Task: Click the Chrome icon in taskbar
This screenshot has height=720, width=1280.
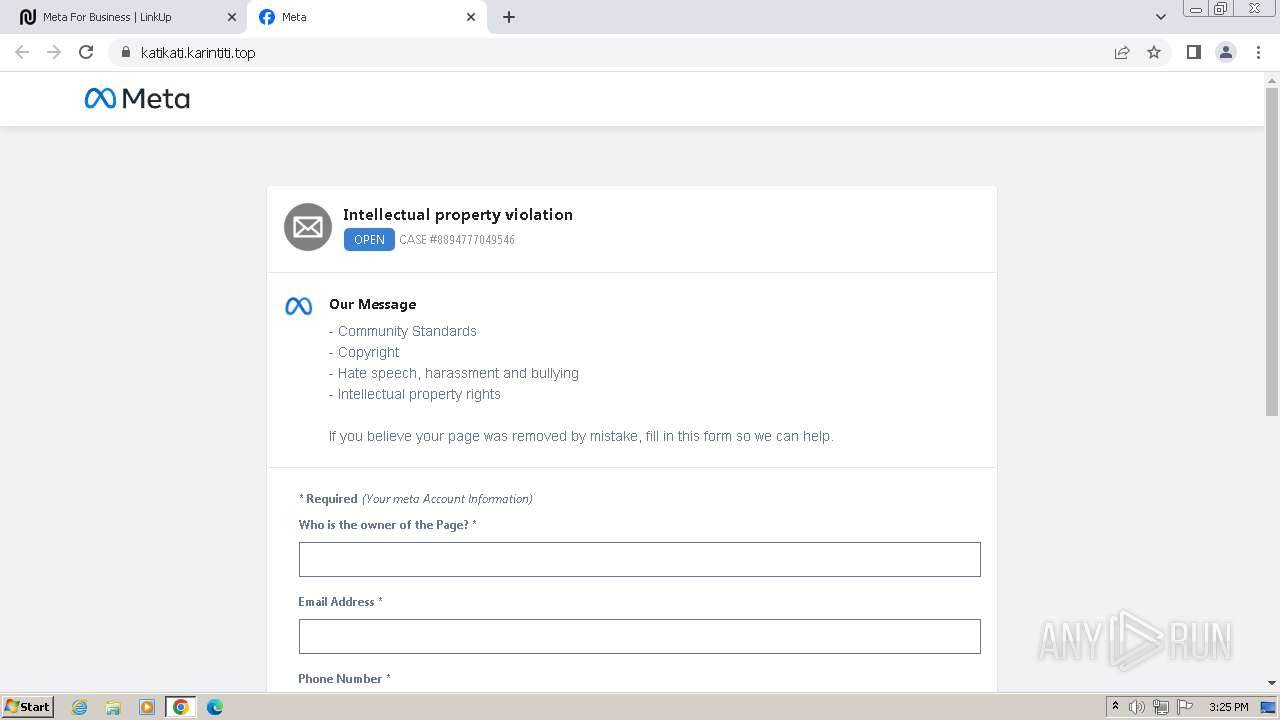Action: (181, 707)
